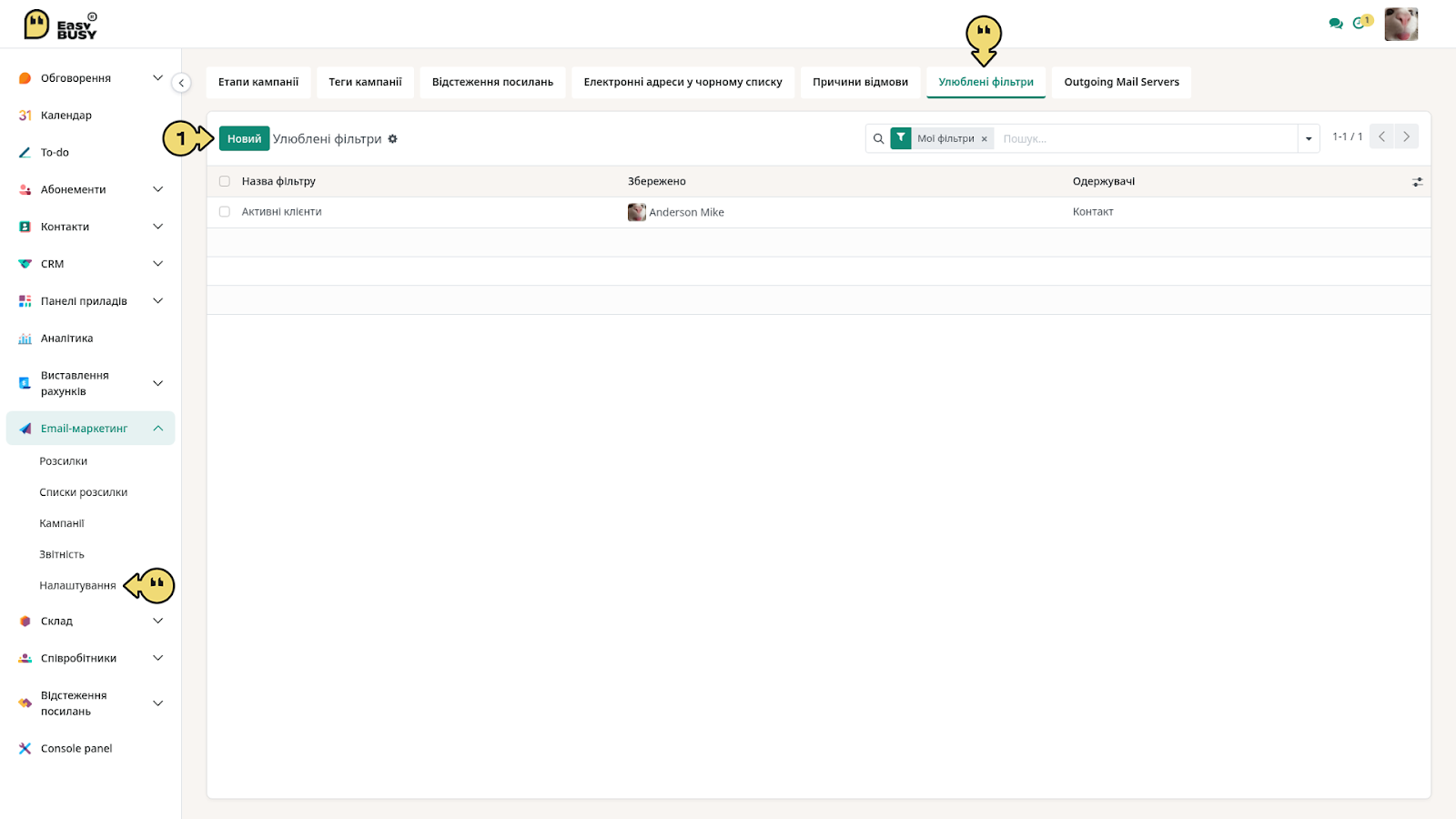Open the Активні клієнти record

pyautogui.click(x=281, y=212)
